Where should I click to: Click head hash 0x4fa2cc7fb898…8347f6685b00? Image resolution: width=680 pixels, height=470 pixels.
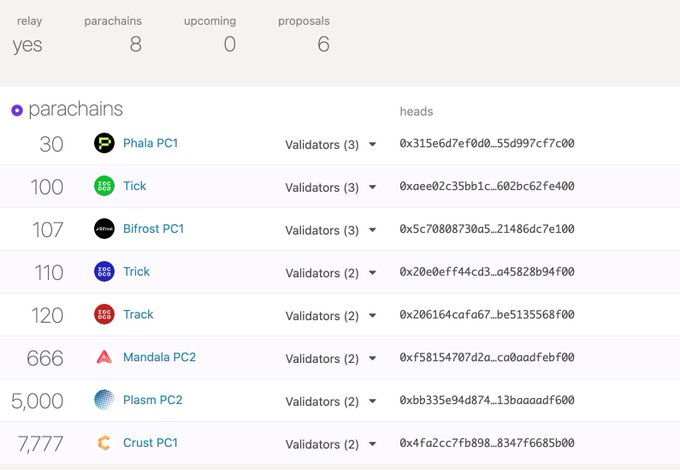coord(487,443)
